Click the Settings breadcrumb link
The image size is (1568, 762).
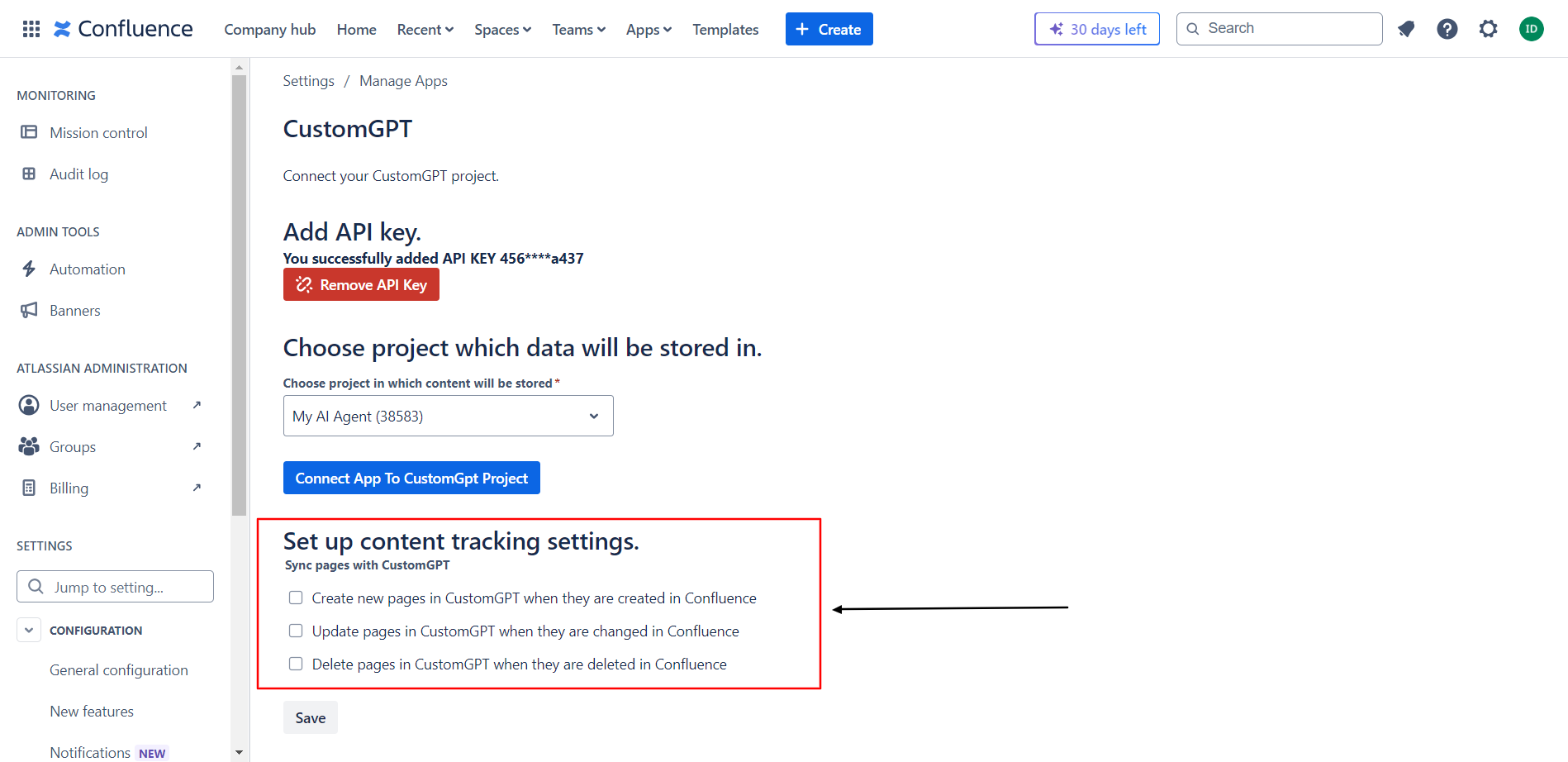pyautogui.click(x=308, y=81)
